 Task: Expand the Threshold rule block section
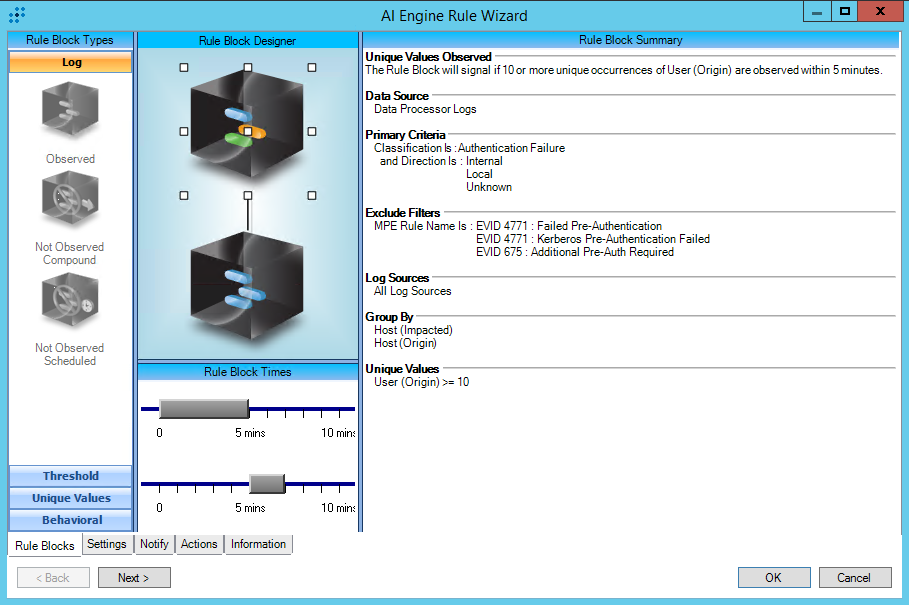(x=70, y=476)
